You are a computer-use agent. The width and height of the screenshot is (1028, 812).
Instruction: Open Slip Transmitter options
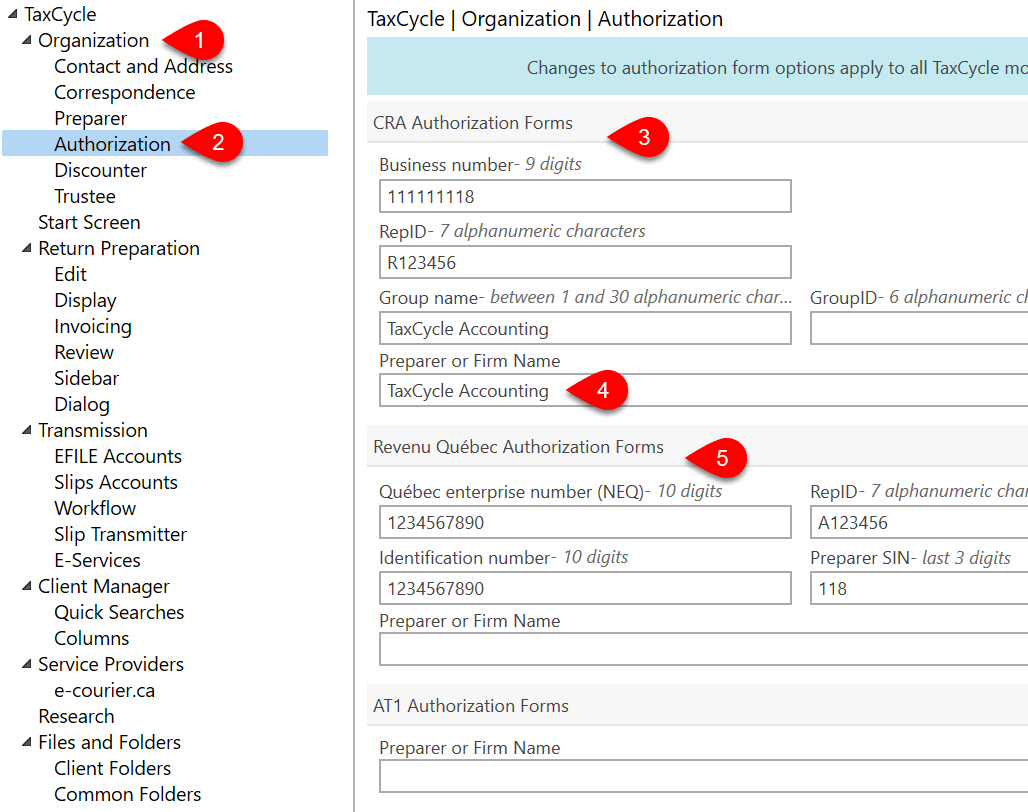(121, 534)
